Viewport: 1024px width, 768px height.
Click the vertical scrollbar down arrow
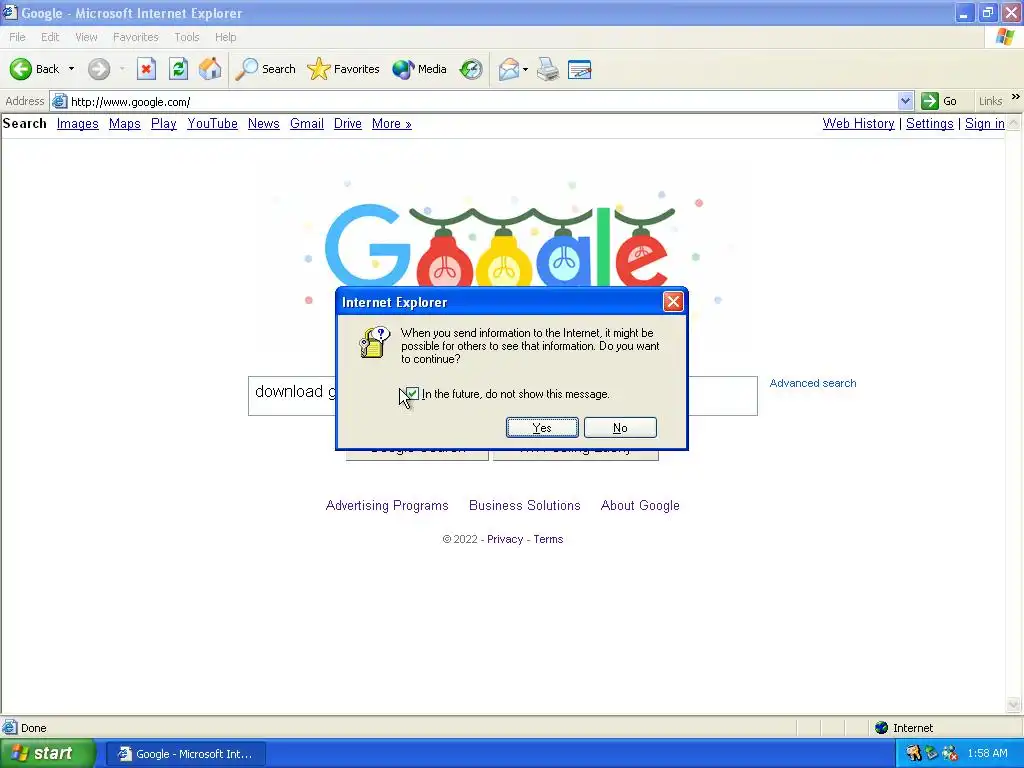tap(1014, 705)
